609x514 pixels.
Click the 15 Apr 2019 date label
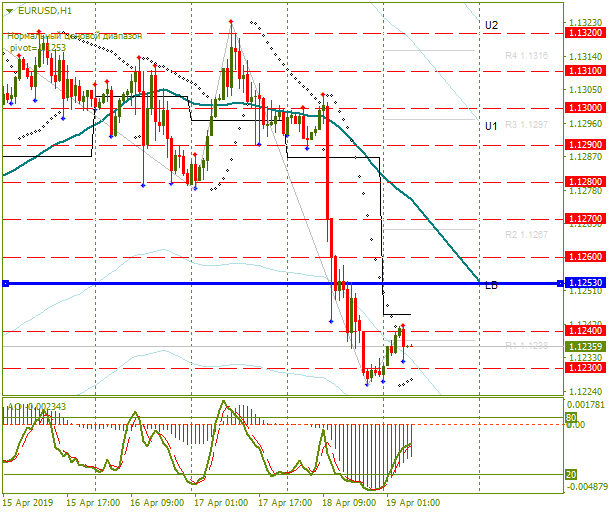[x=28, y=503]
